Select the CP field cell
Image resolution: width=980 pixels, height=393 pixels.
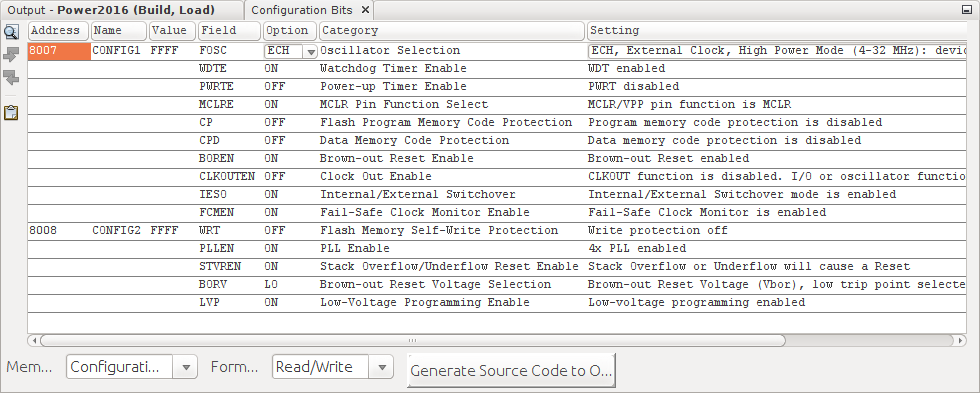coord(207,122)
